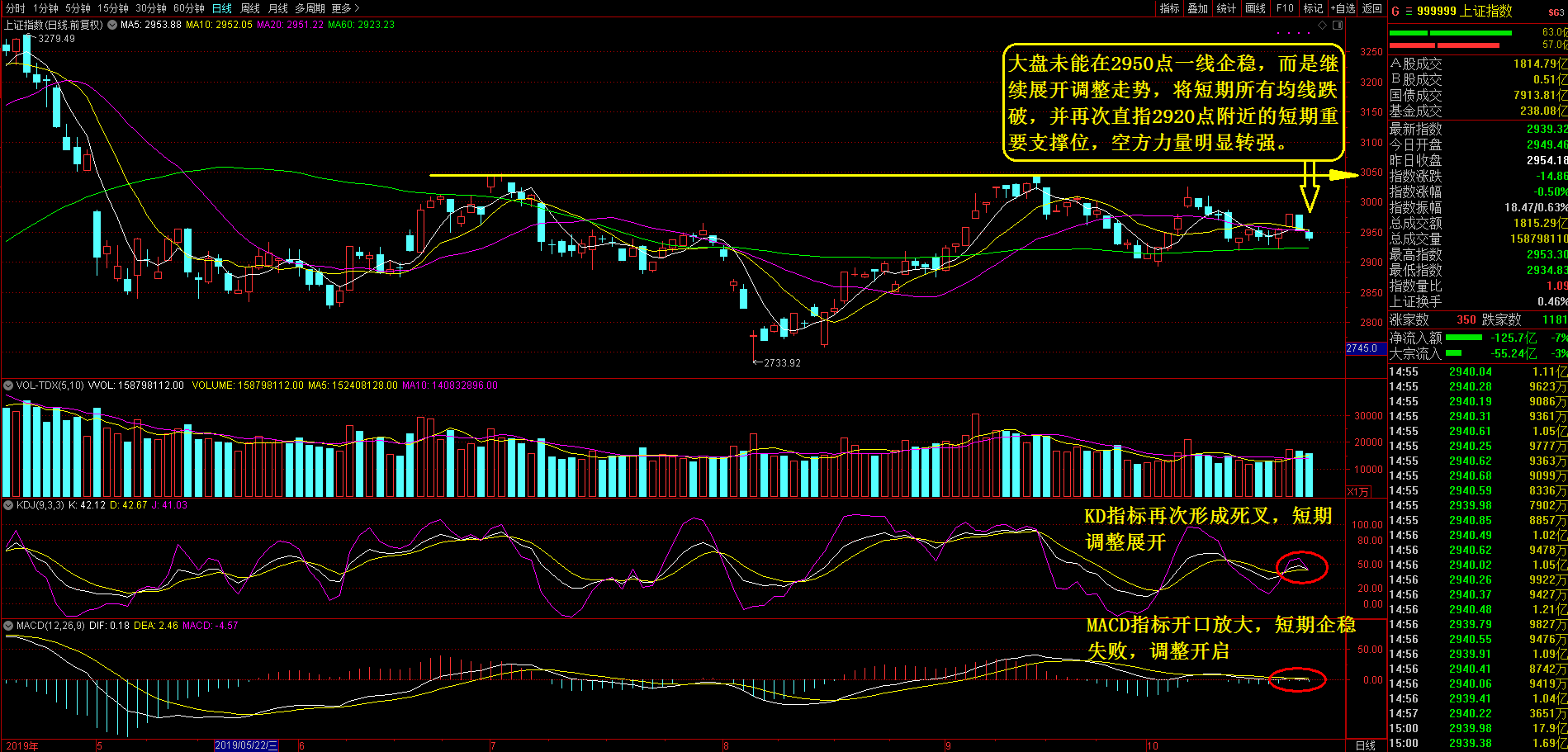Click the 最高指数 row

pos(1478,254)
